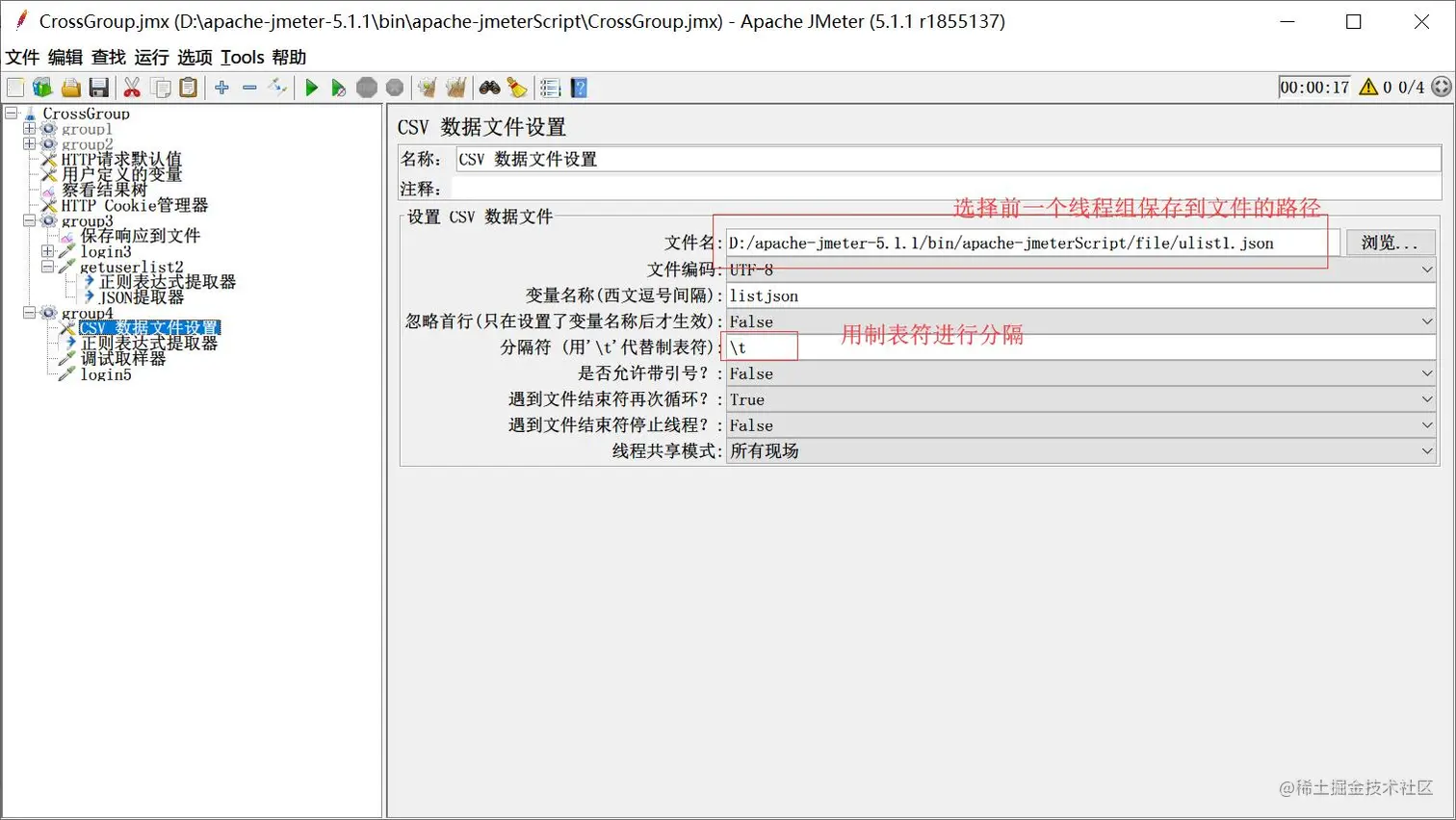The width and height of the screenshot is (1456, 820).
Task: Click the Help question mark icon
Action: pyautogui.click(x=579, y=87)
